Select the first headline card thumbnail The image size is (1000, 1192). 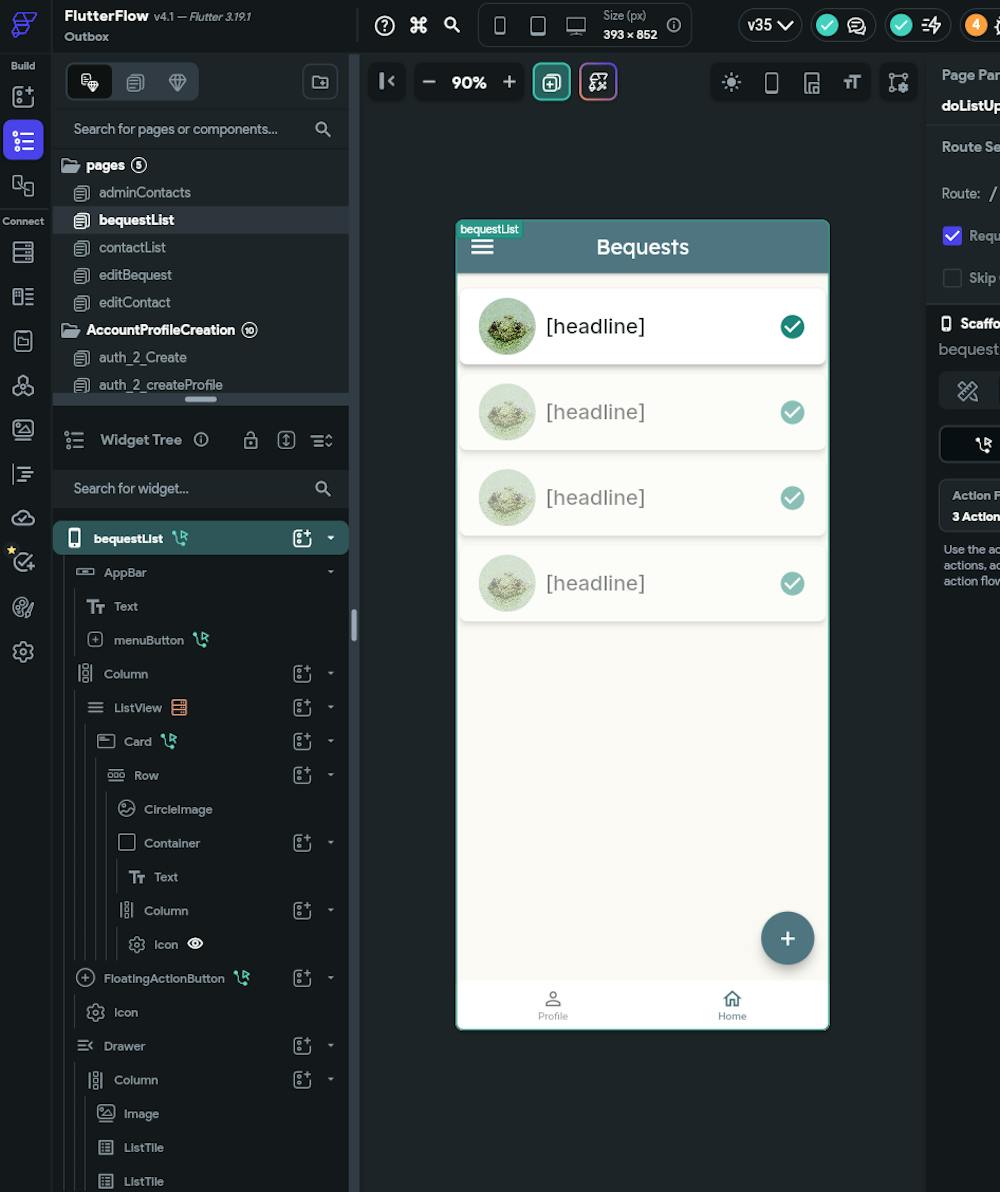(507, 326)
